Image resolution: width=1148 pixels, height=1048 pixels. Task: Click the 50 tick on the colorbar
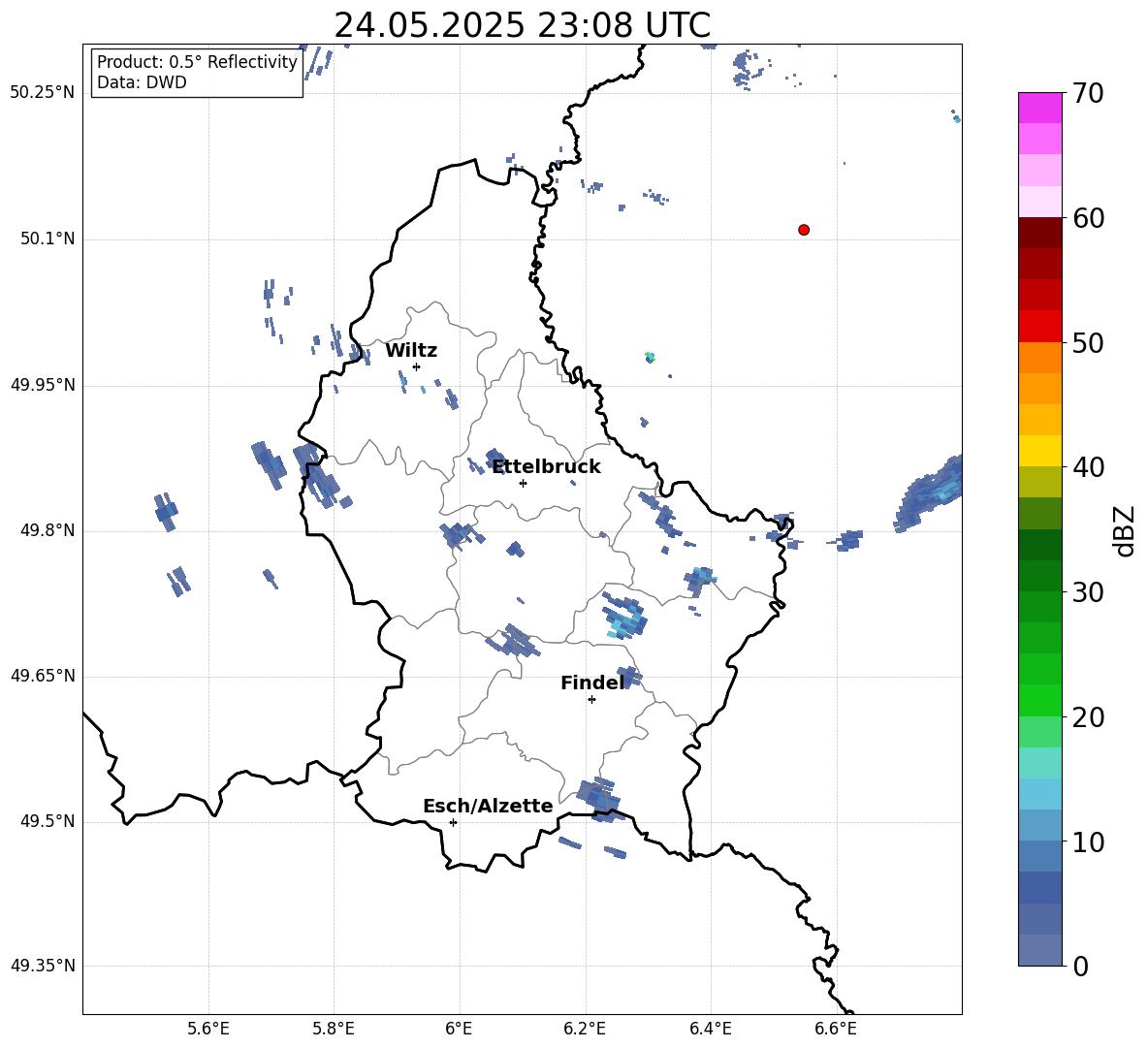[x=1088, y=342]
